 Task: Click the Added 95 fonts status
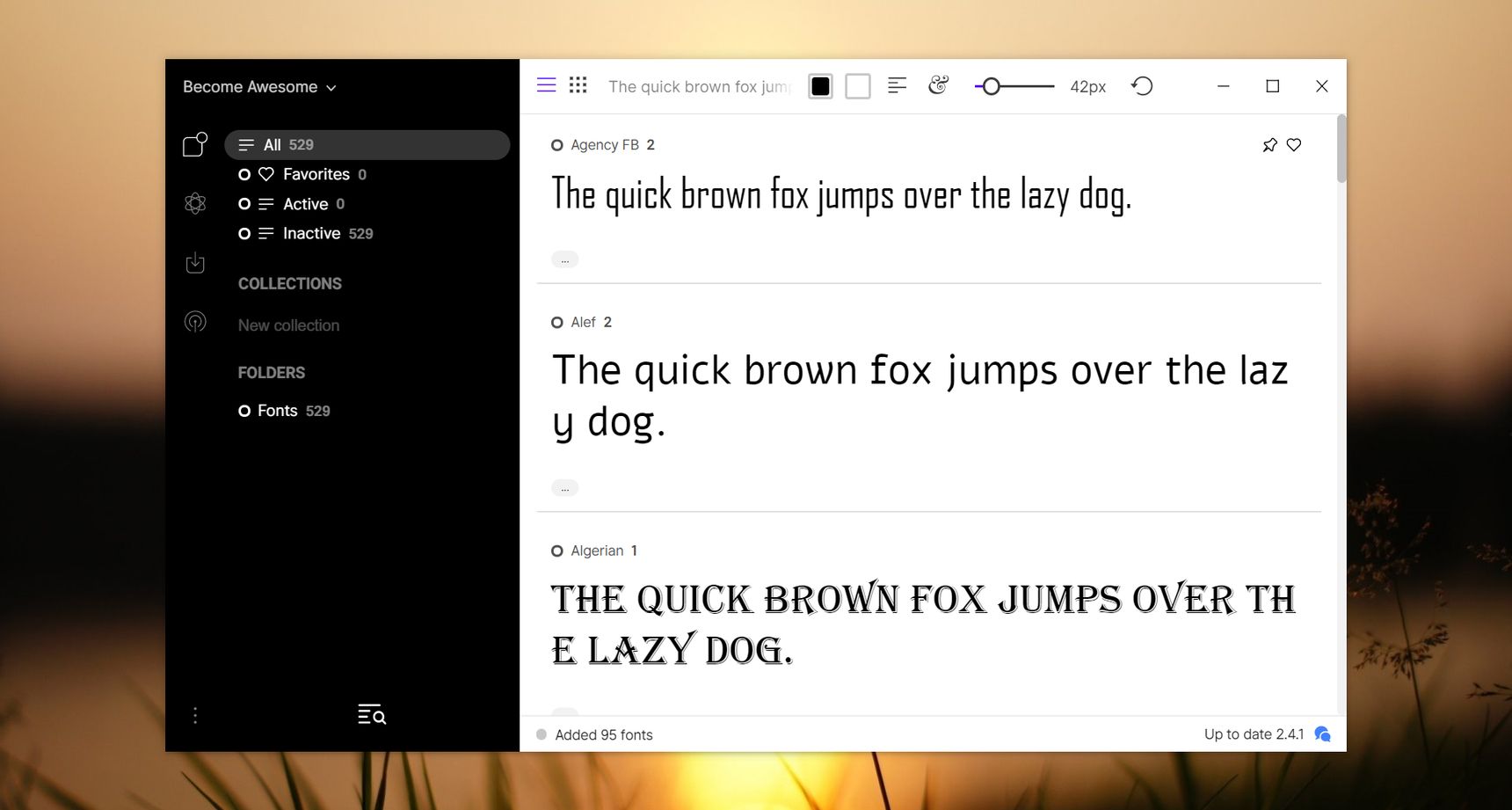(604, 735)
